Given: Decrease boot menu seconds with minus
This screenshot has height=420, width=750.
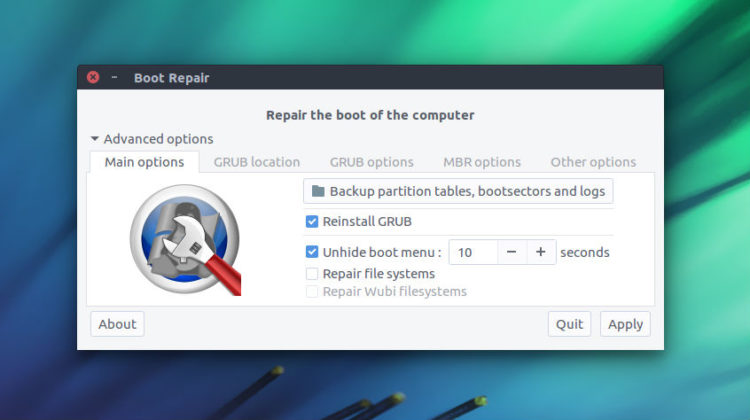Looking at the screenshot, I should (x=512, y=252).
